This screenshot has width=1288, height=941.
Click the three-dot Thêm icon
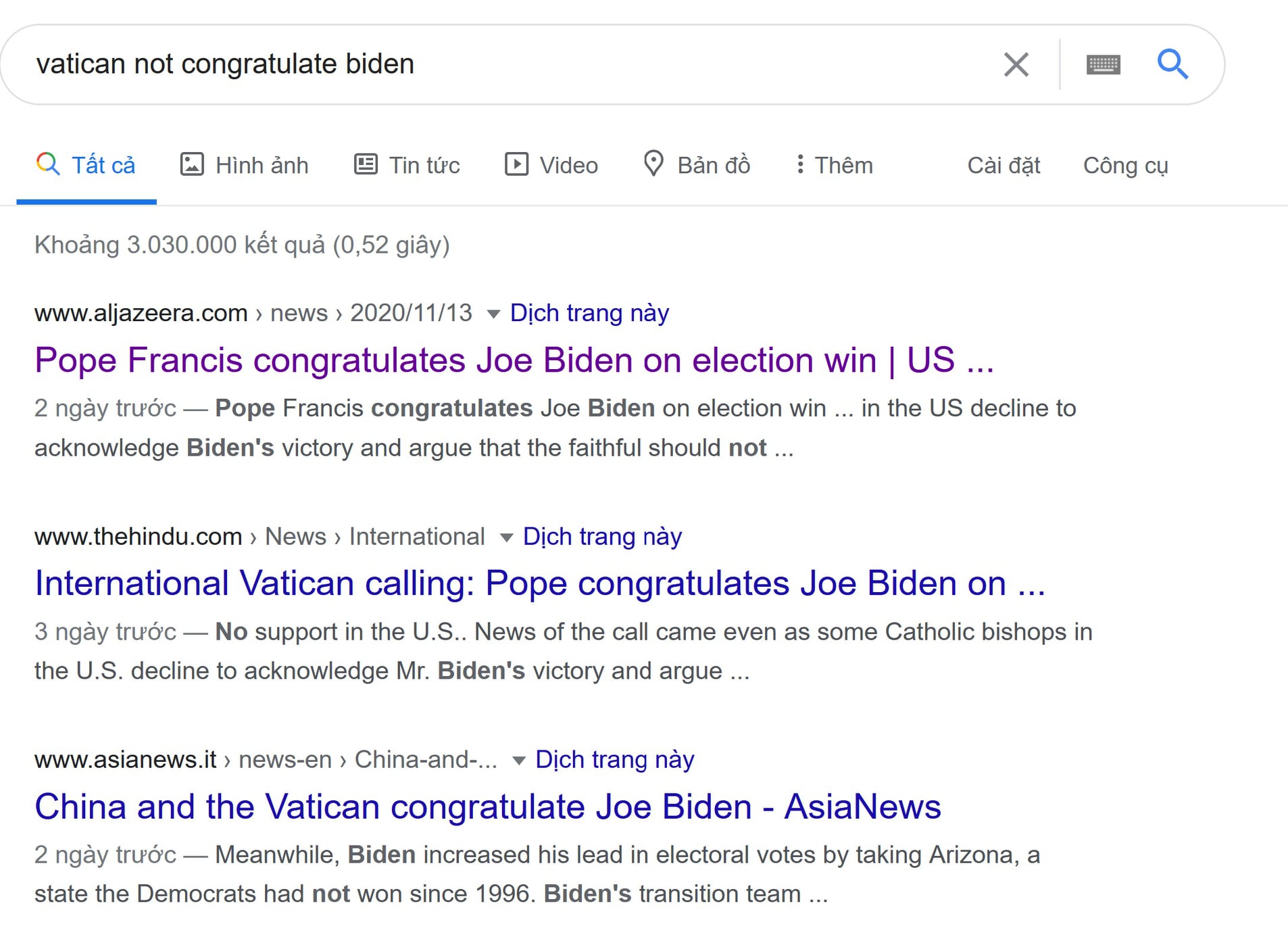coord(800,164)
